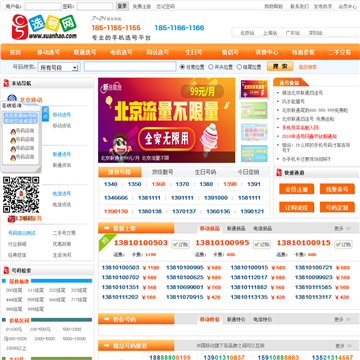Open the 首页 nav item
360x360 pixels.
point(15,52)
